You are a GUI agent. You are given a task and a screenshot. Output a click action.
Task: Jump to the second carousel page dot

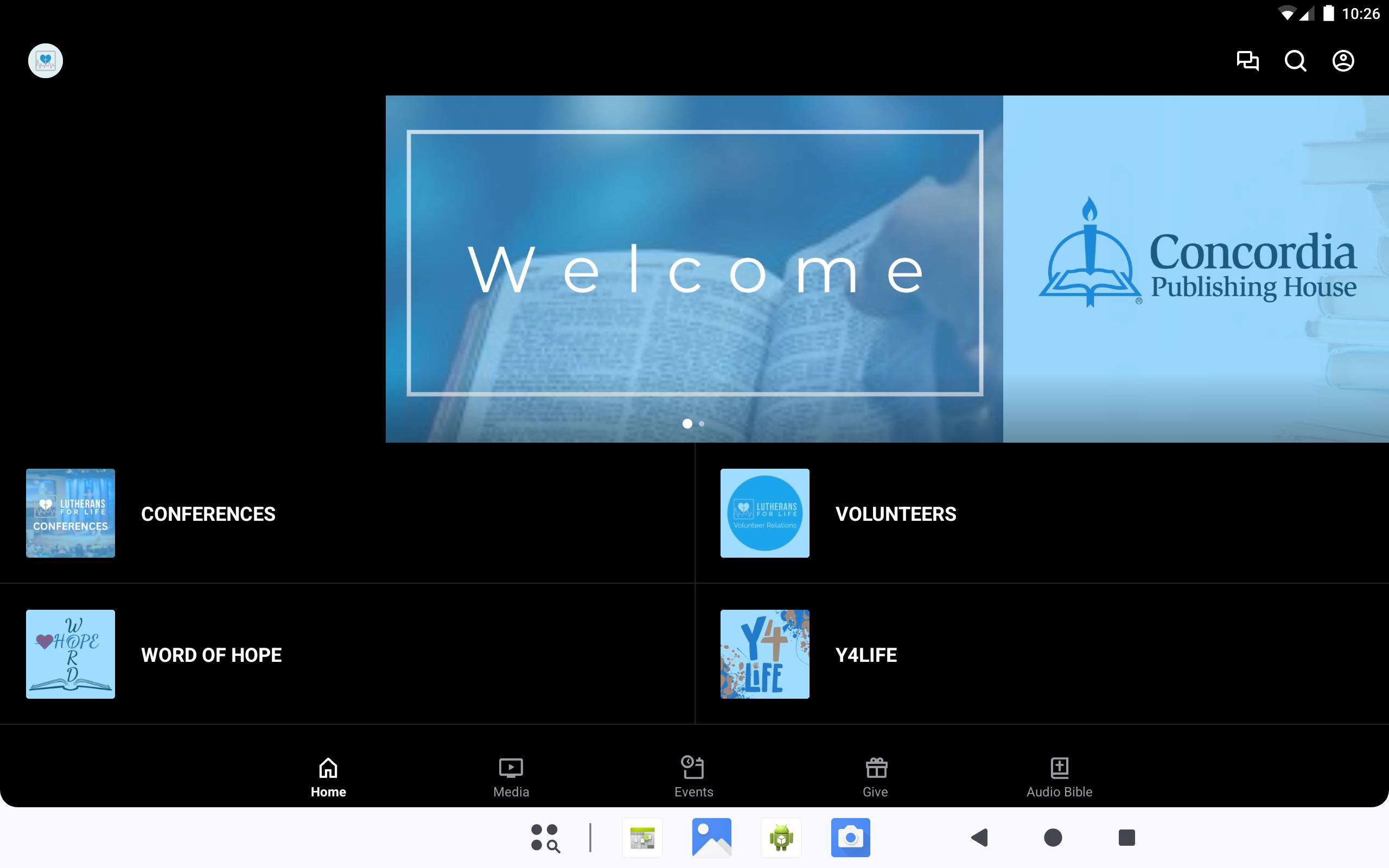coord(702,424)
